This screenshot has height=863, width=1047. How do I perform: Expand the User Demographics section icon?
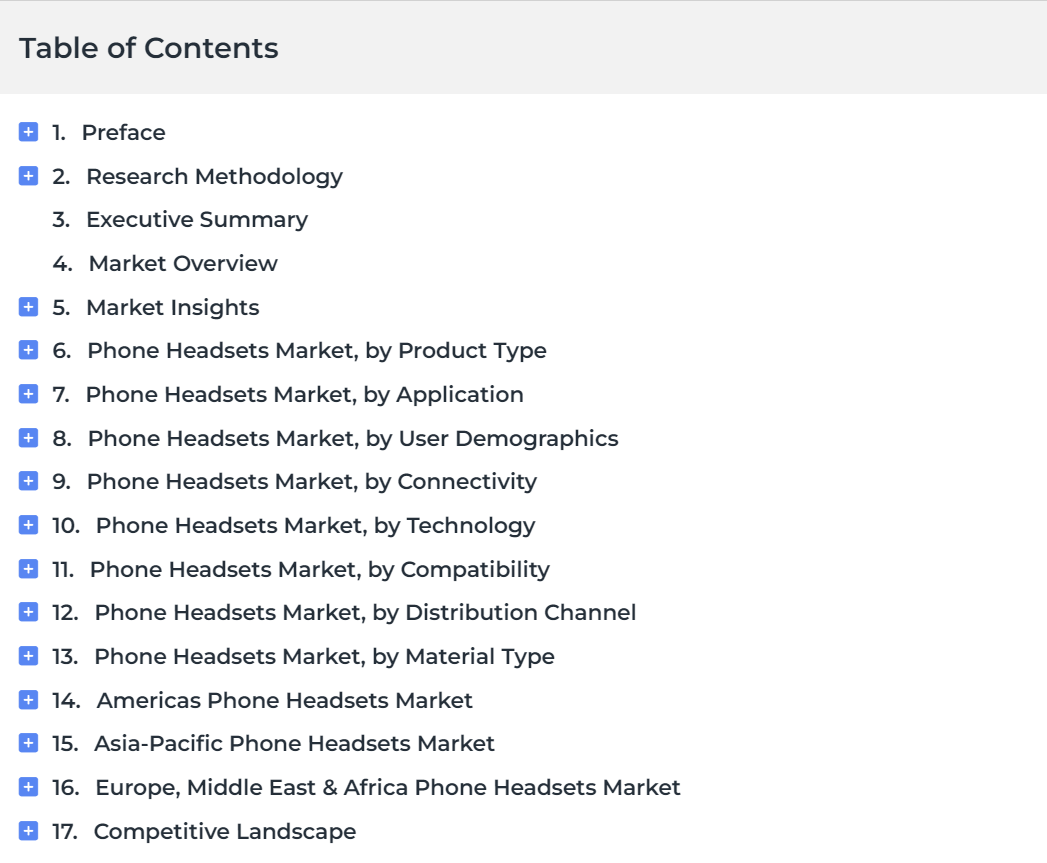tap(28, 438)
